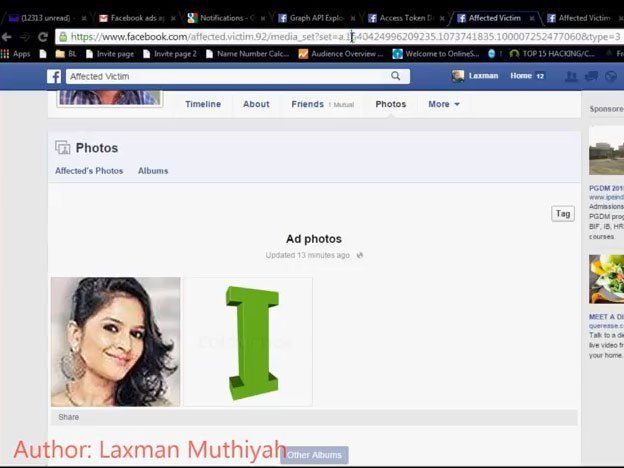
Task: Click the globe privacy icon under Ad photos
Action: [x=360, y=256]
